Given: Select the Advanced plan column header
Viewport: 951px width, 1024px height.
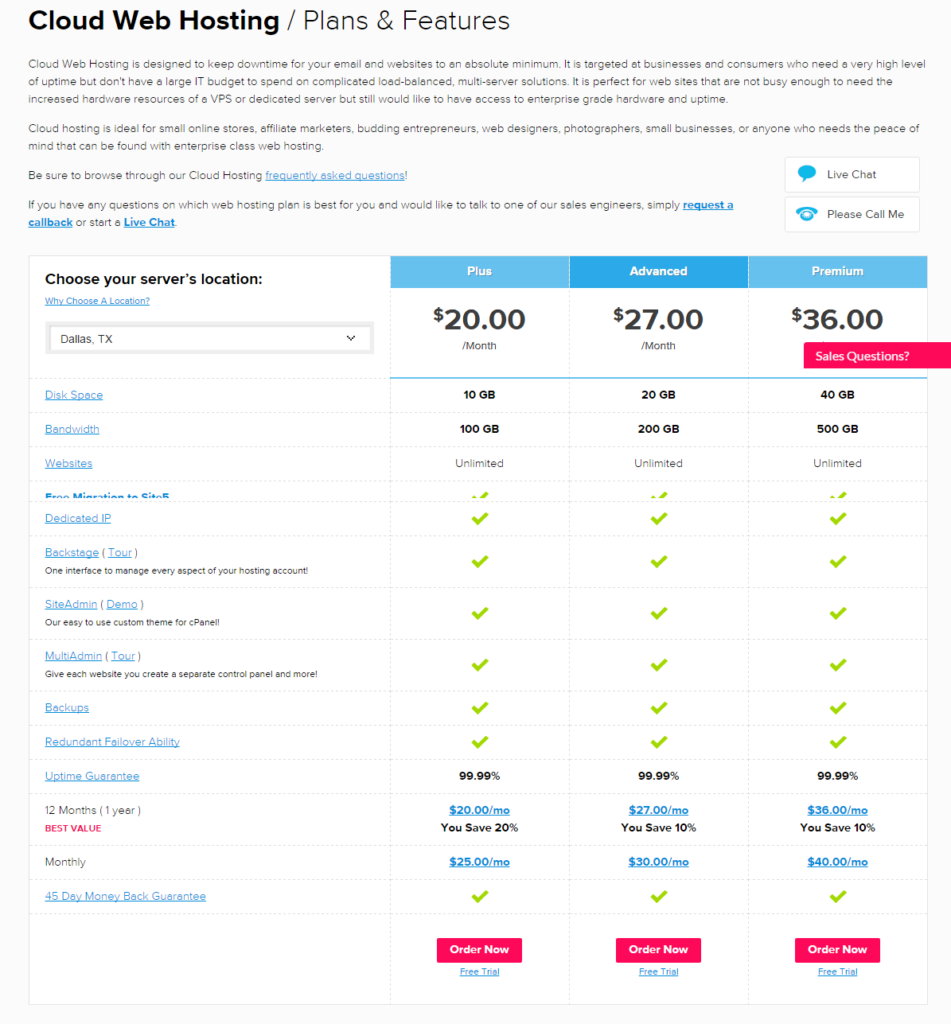Looking at the screenshot, I should (x=658, y=271).
